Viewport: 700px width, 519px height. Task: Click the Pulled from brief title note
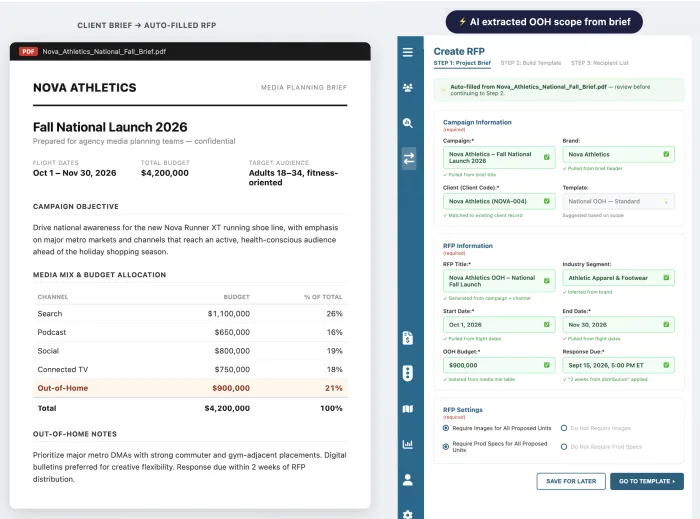pyautogui.click(x=469, y=174)
